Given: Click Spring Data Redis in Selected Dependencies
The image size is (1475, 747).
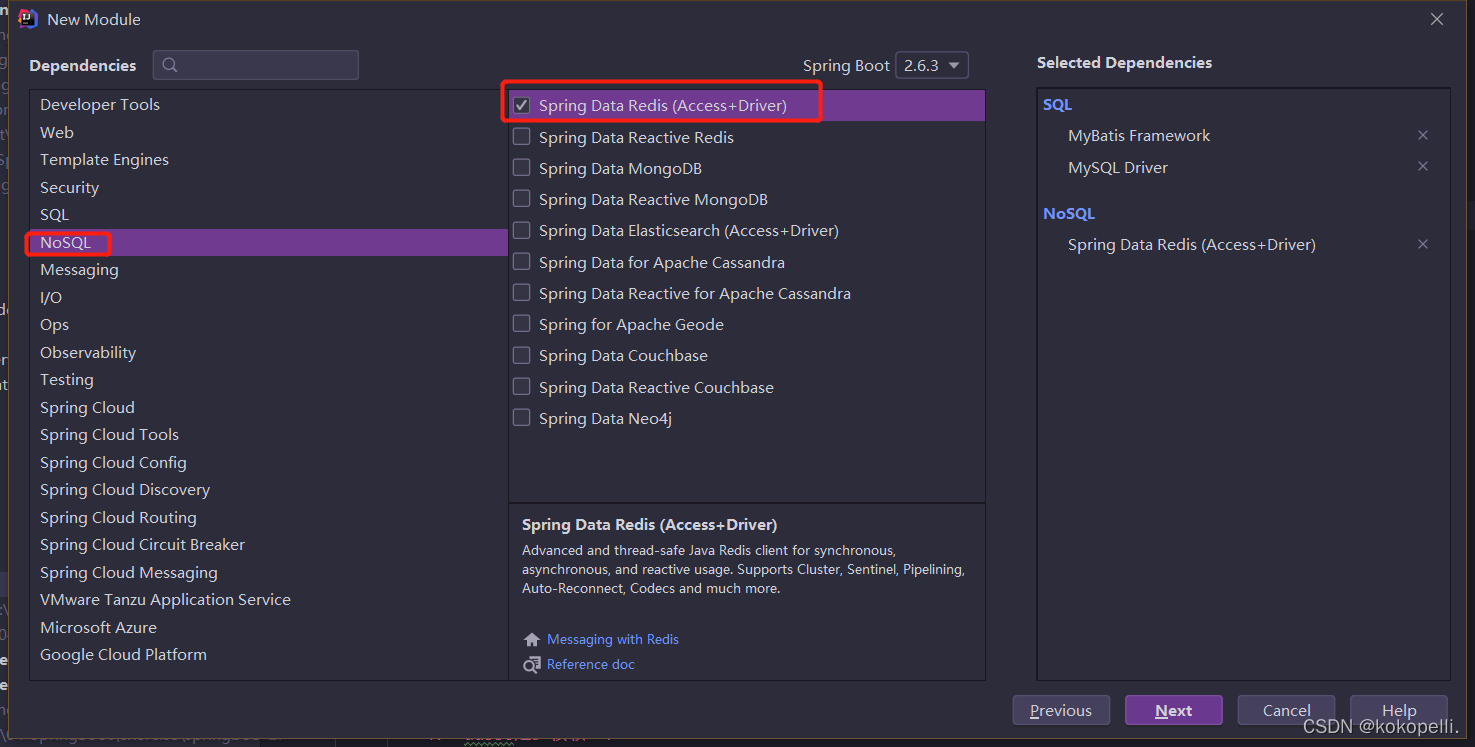Looking at the screenshot, I should click(1192, 244).
